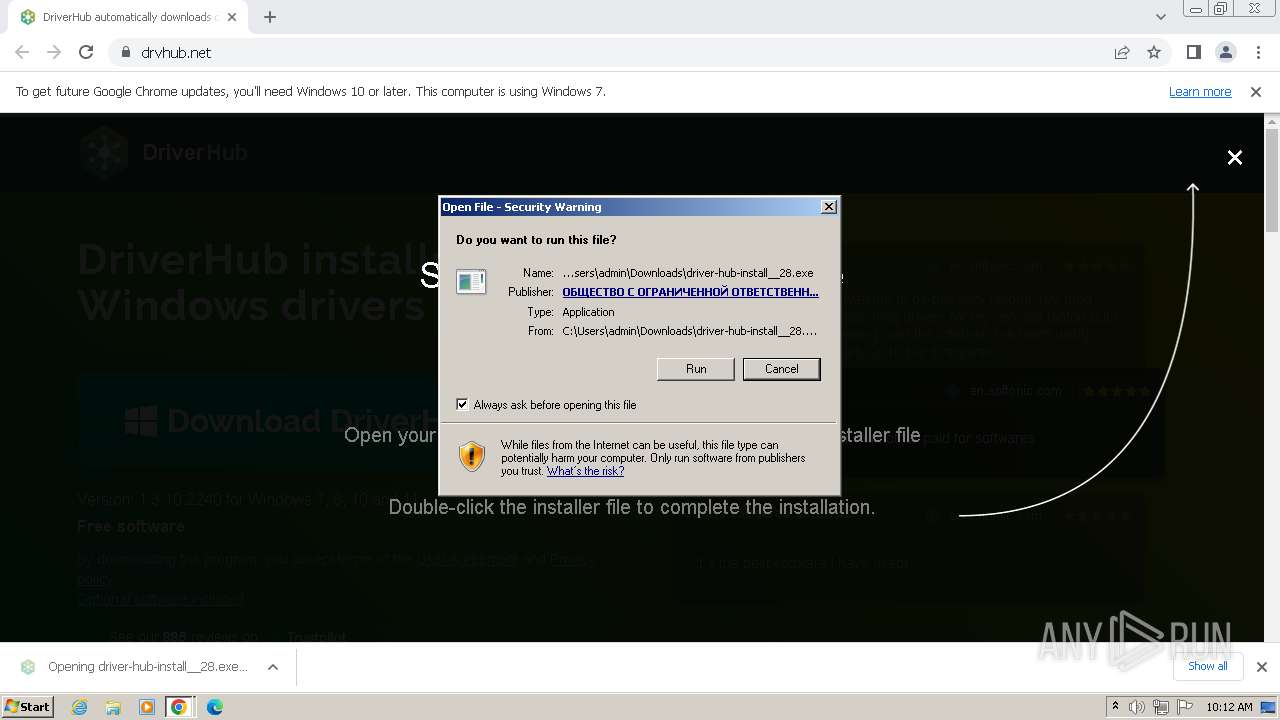Viewport: 1280px width, 720px height.
Task: Click the browser Back arrow
Action: 22,52
